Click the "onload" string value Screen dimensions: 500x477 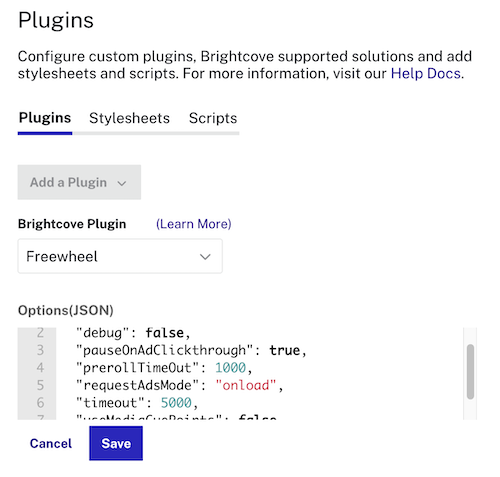(x=246, y=385)
